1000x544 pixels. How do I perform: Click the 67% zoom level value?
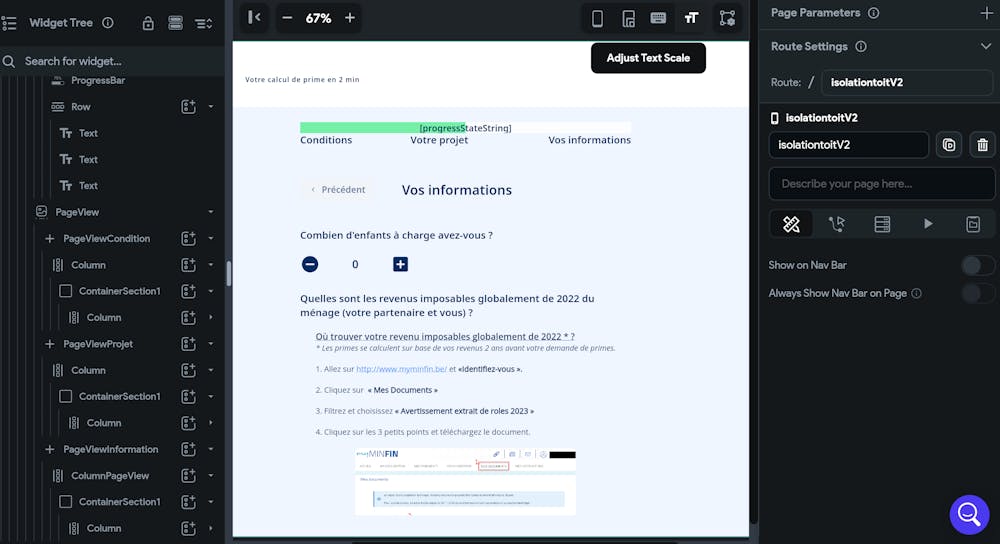coord(318,18)
